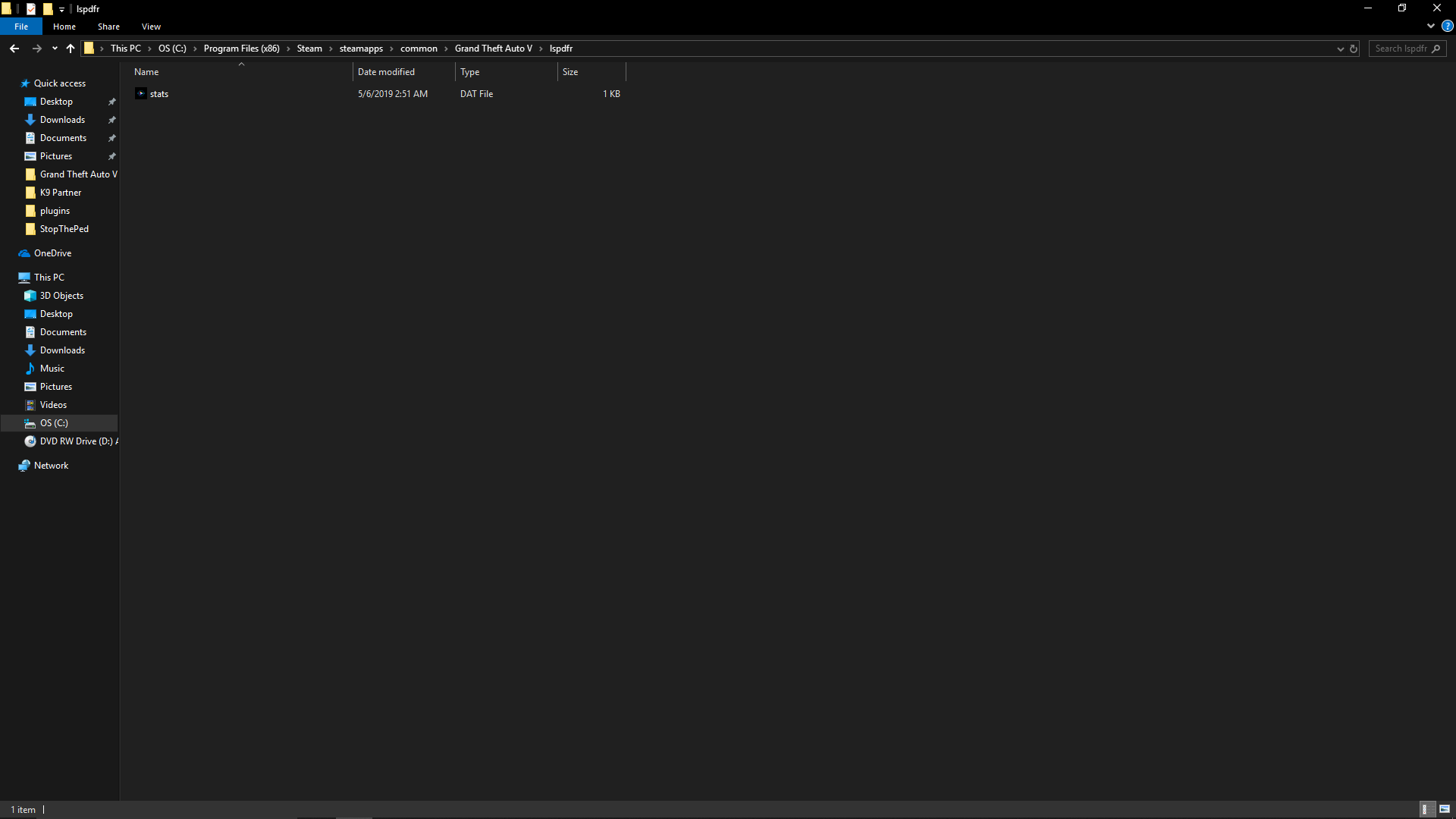Click the Search lspdfr input box
The height and width of the screenshot is (819, 1456).
tap(1401, 49)
